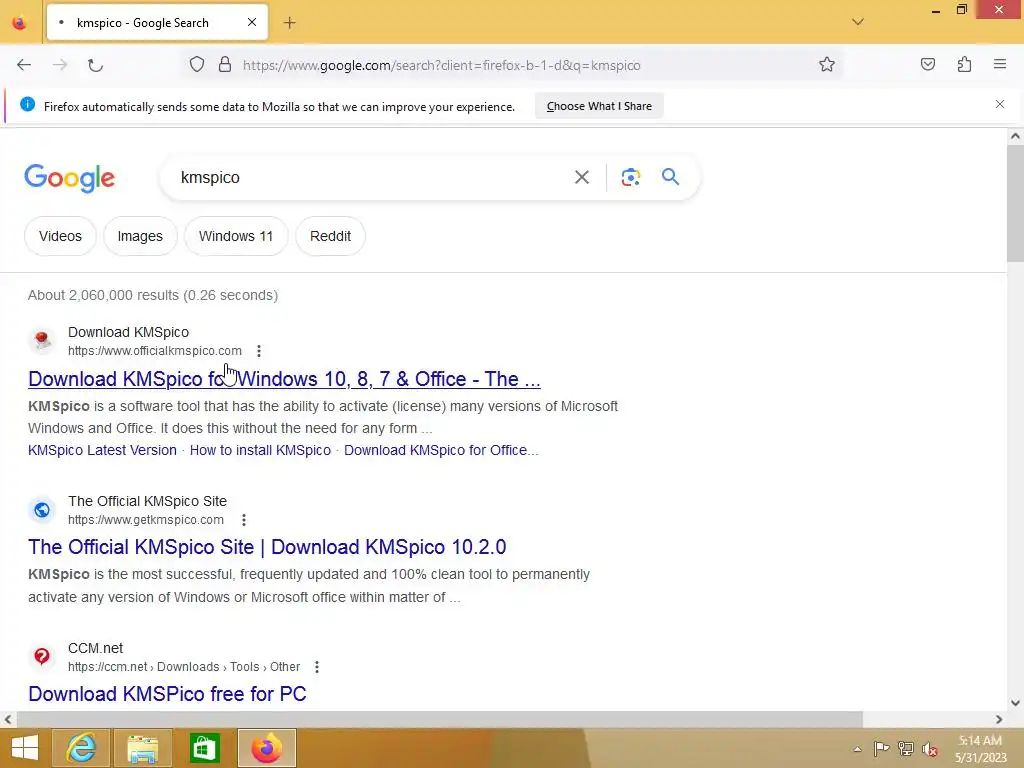This screenshot has width=1024, height=768.
Task: Click horizontal scrollbar left arrow
Action: [x=8, y=720]
